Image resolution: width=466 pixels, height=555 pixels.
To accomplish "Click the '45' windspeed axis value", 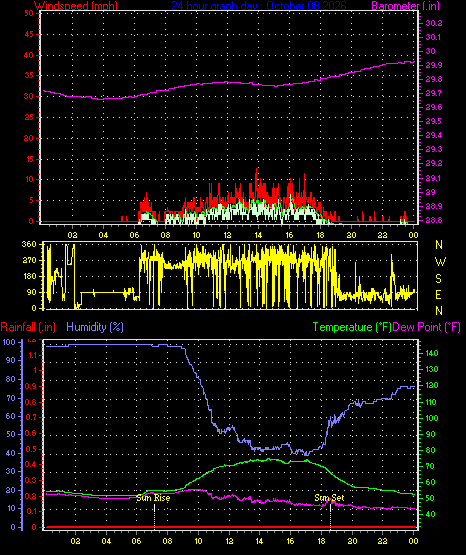I will click(29, 34).
